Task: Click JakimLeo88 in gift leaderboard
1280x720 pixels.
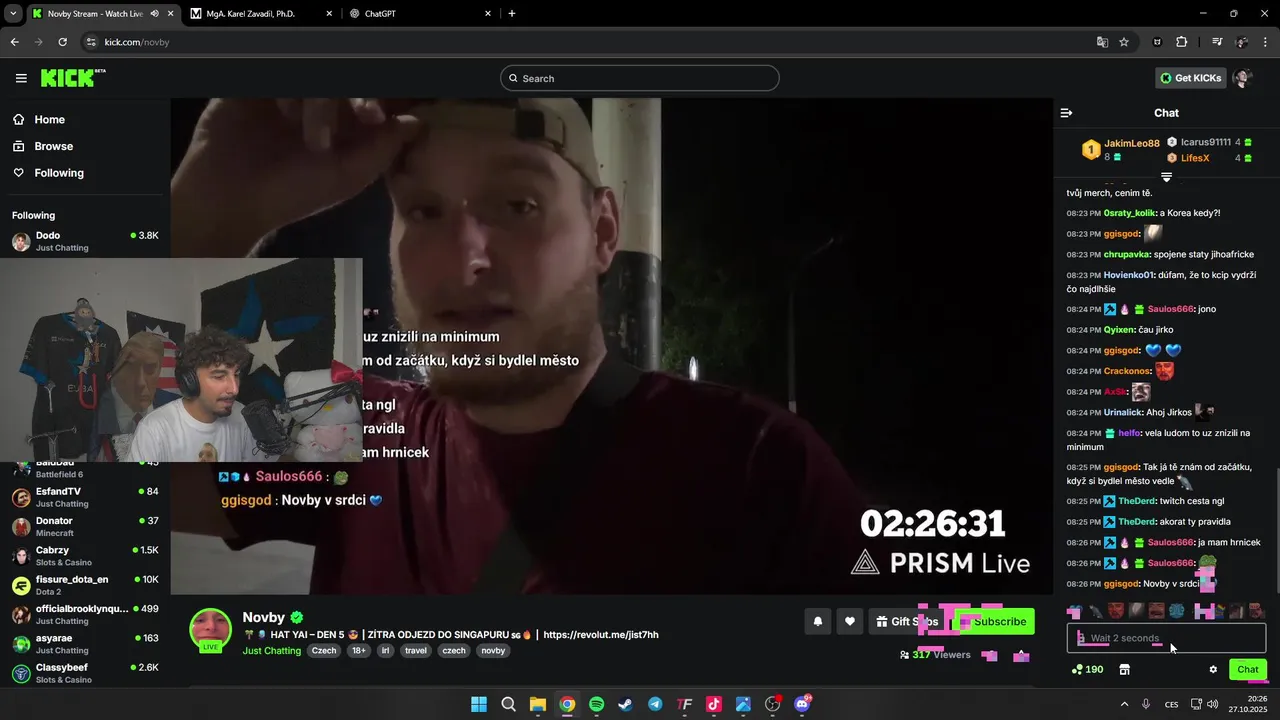Action: [1132, 144]
